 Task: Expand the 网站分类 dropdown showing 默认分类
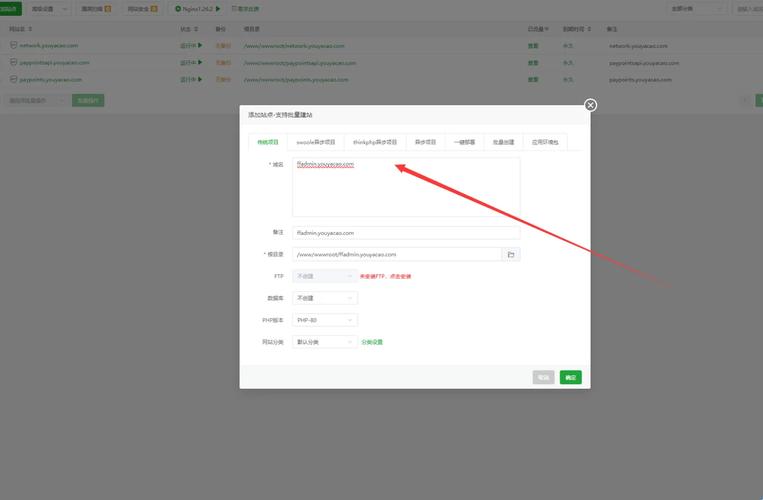[x=324, y=342]
